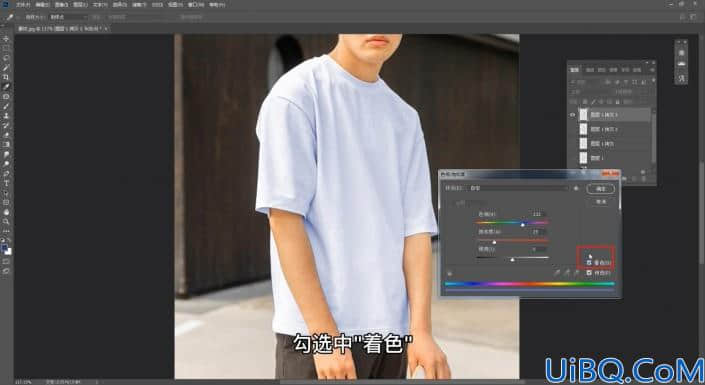Image resolution: width=705 pixels, height=385 pixels.
Task: Open the preset gear options in Hue/Saturation dialog
Action: coord(576,188)
